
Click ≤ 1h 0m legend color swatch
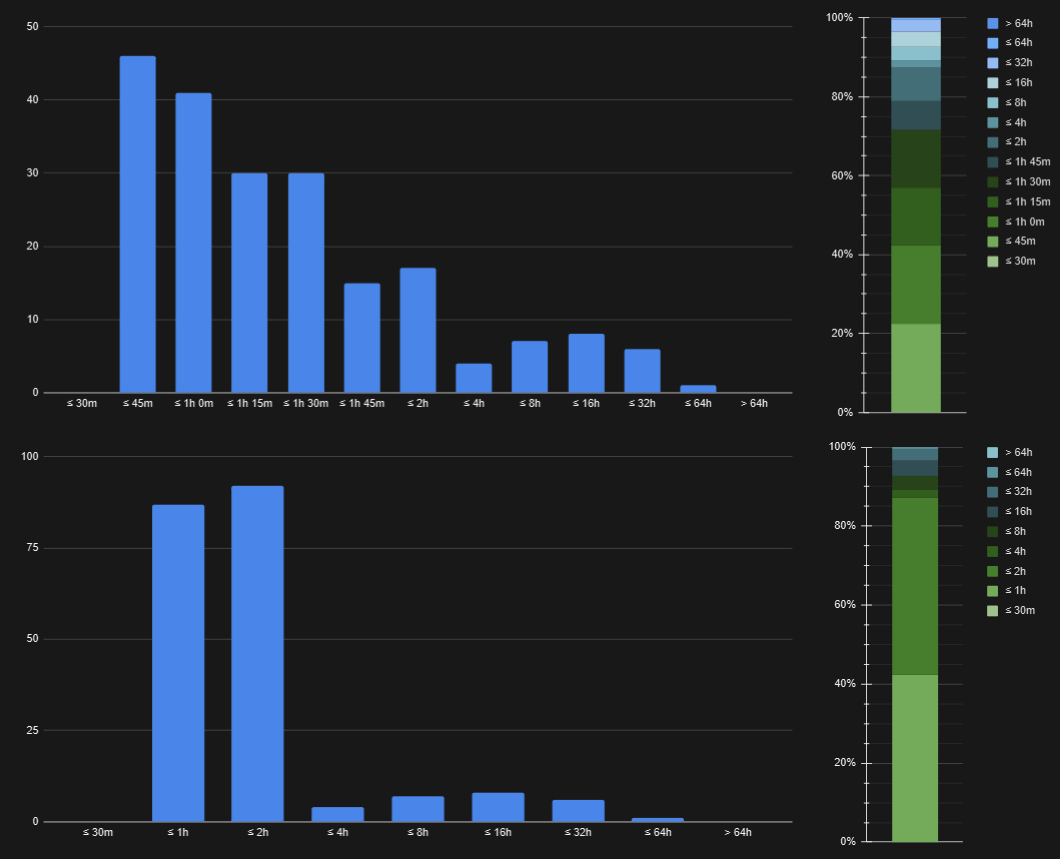(x=992, y=221)
